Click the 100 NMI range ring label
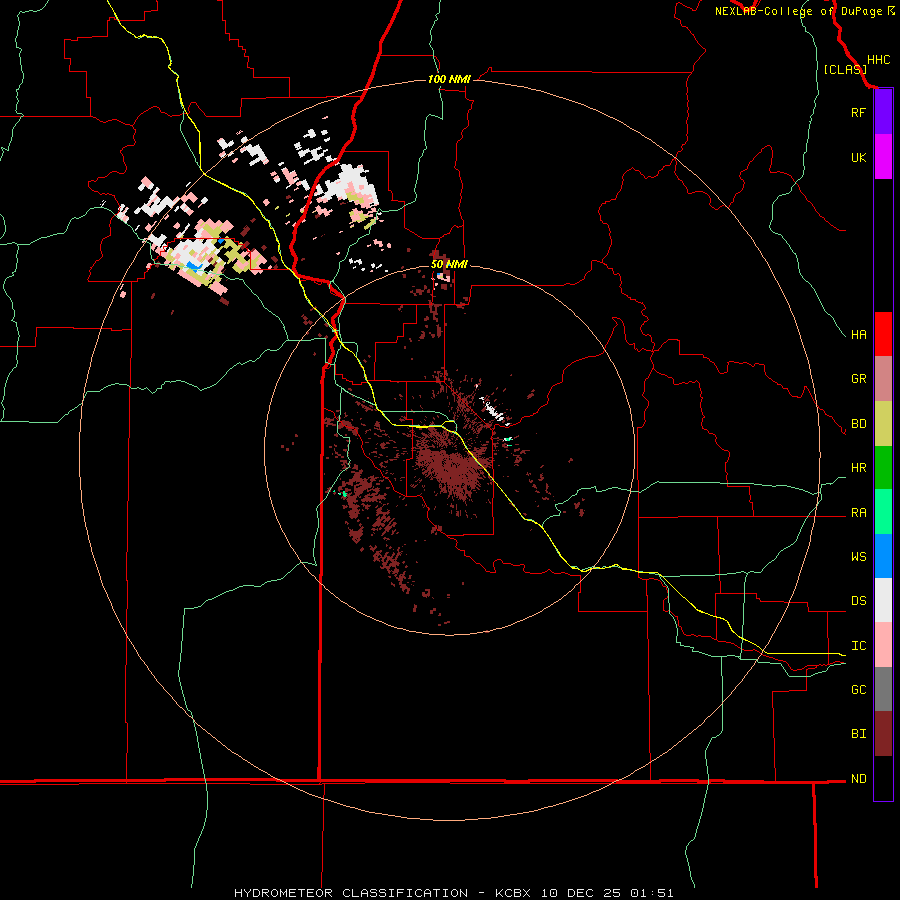This screenshot has width=900, height=900. click(x=449, y=79)
